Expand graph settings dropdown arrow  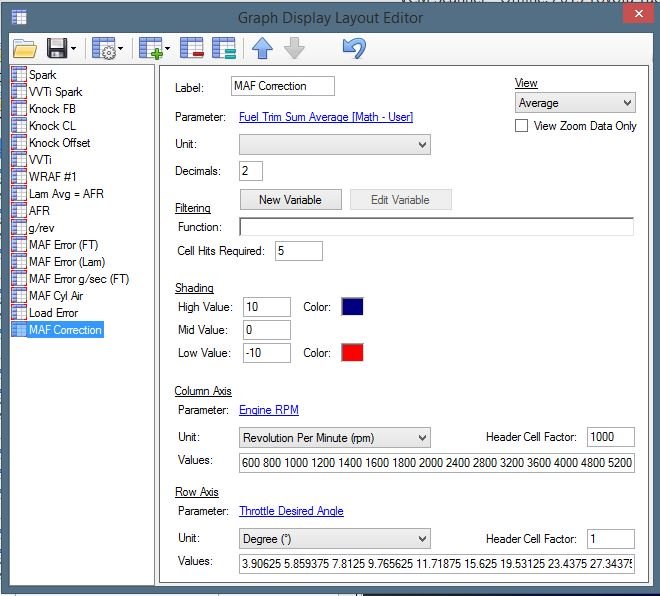(x=120, y=48)
